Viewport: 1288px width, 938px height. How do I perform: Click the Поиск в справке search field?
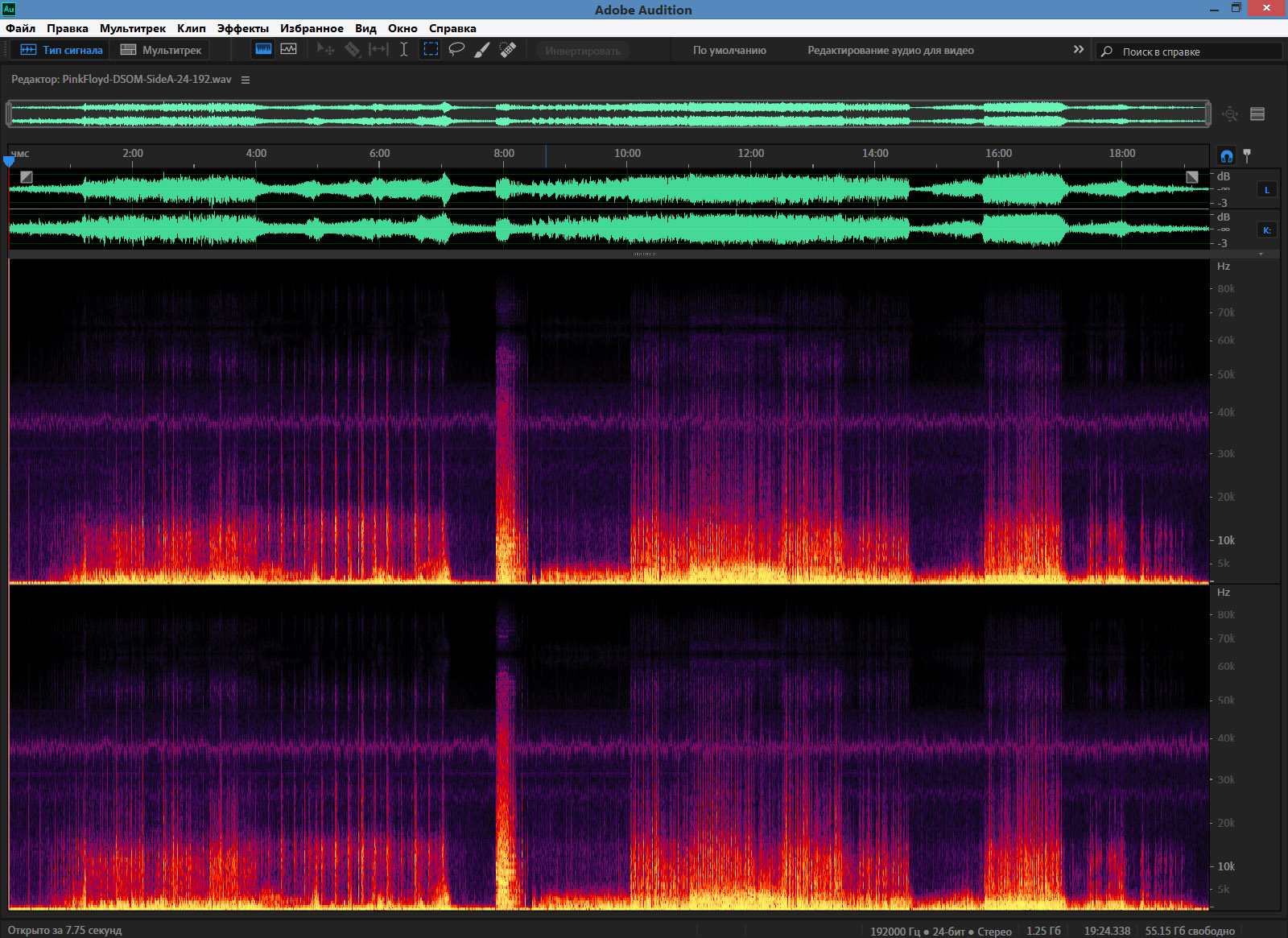(x=1190, y=52)
